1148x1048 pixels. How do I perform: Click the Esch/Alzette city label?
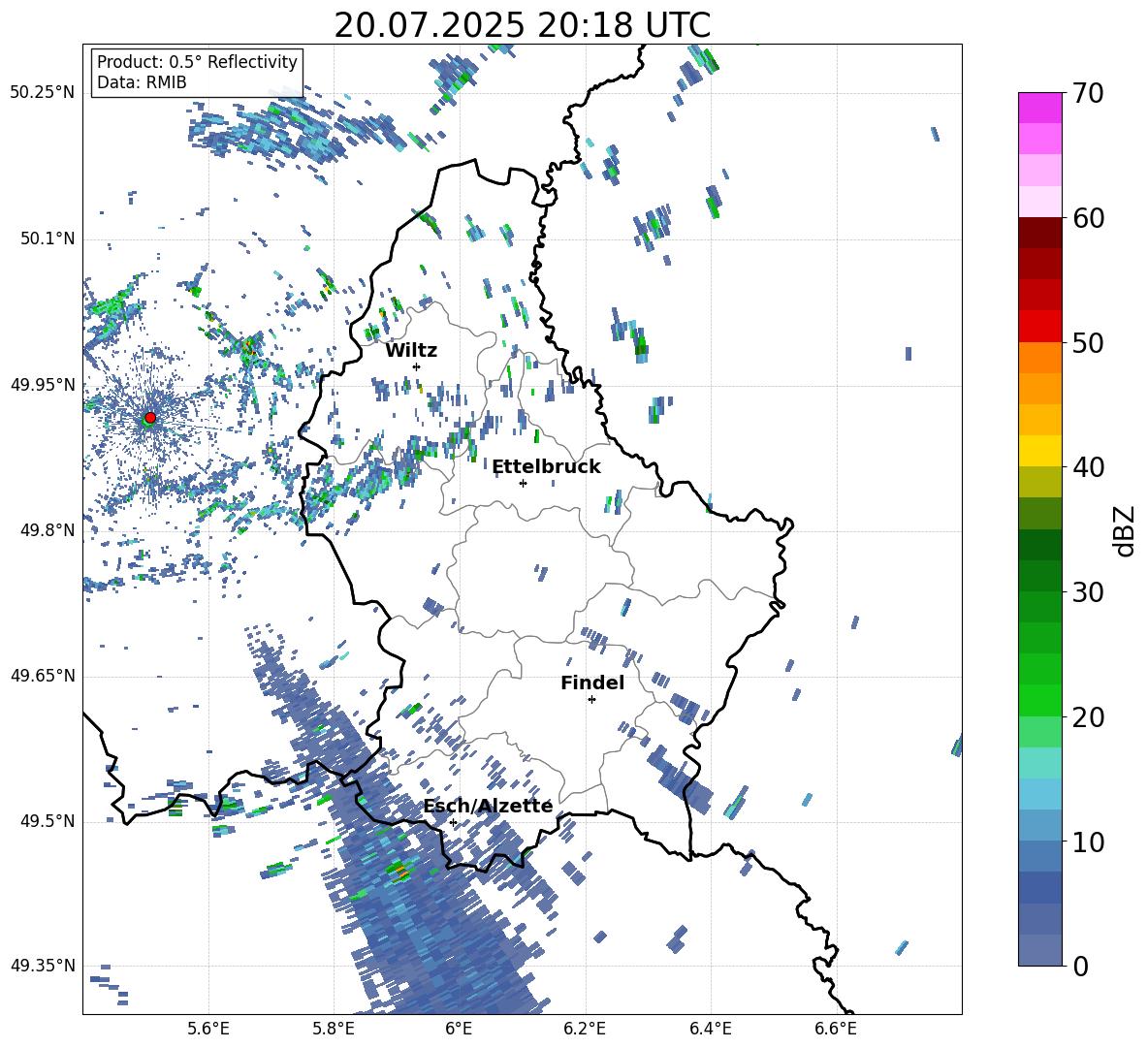pos(488,807)
